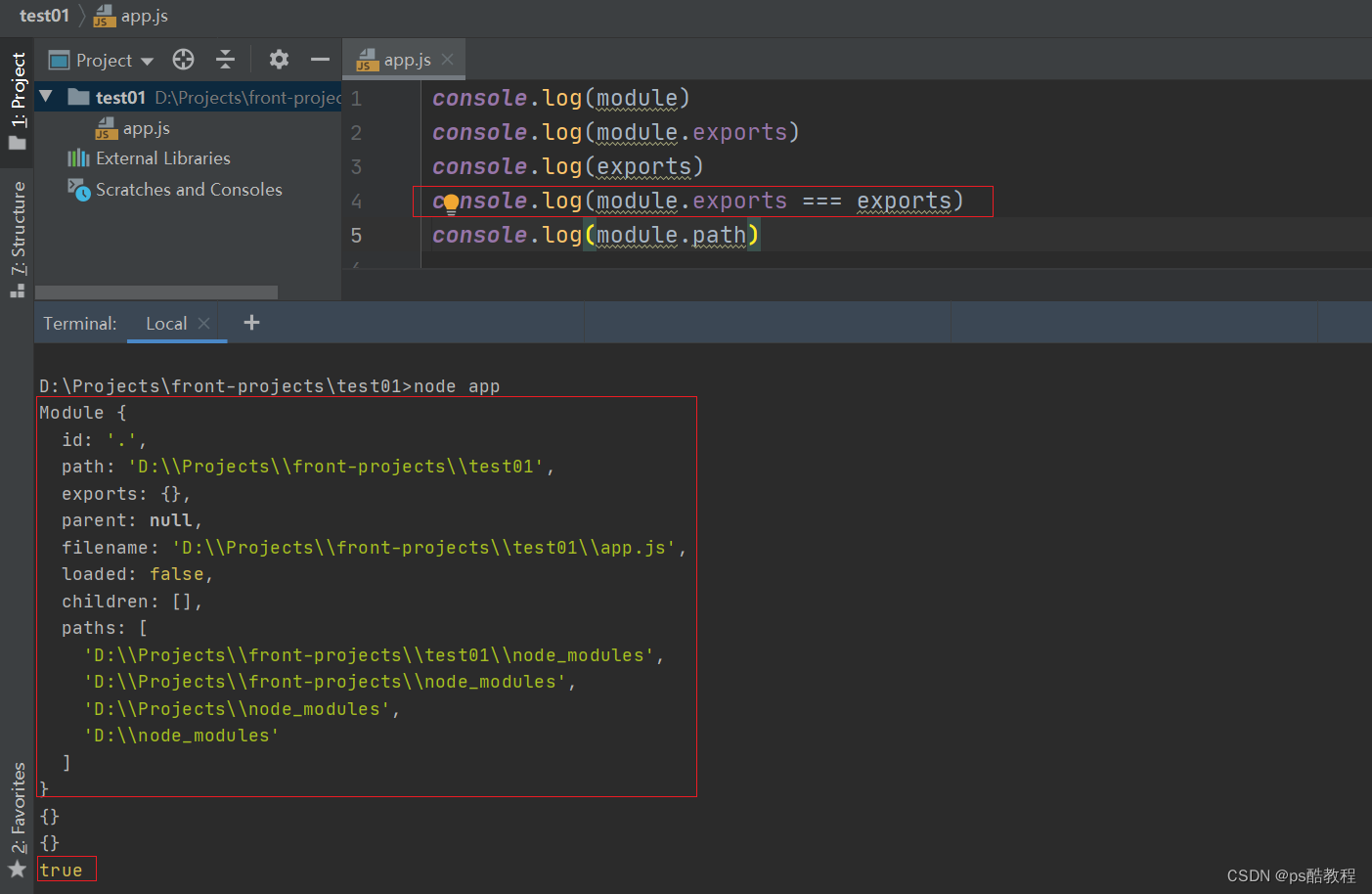This screenshot has height=894, width=1372.
Task: Click the 'node app' command in terminal
Action: pos(457,386)
